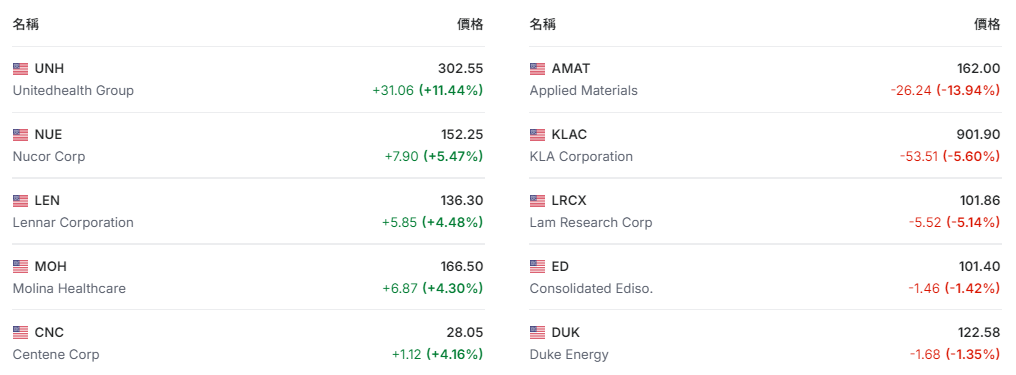Image resolution: width=1016 pixels, height=375 pixels.
Task: Click the US flag icon beside UNH
Action: [x=21, y=69]
